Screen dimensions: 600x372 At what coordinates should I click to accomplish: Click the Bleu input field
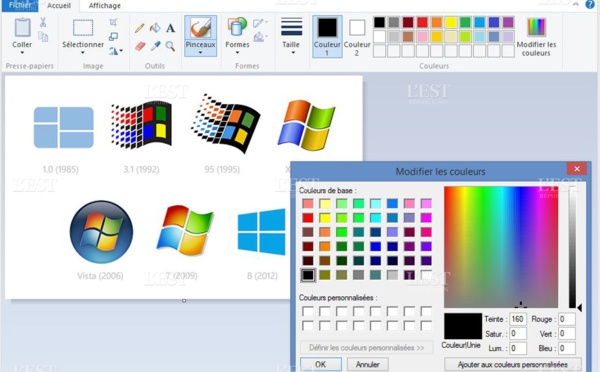pos(567,348)
